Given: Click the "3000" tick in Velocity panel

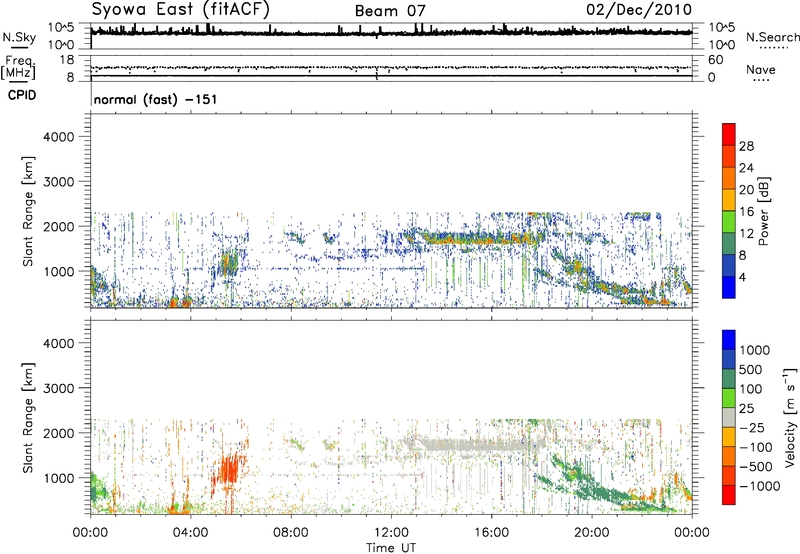Looking at the screenshot, I should click(x=59, y=388).
